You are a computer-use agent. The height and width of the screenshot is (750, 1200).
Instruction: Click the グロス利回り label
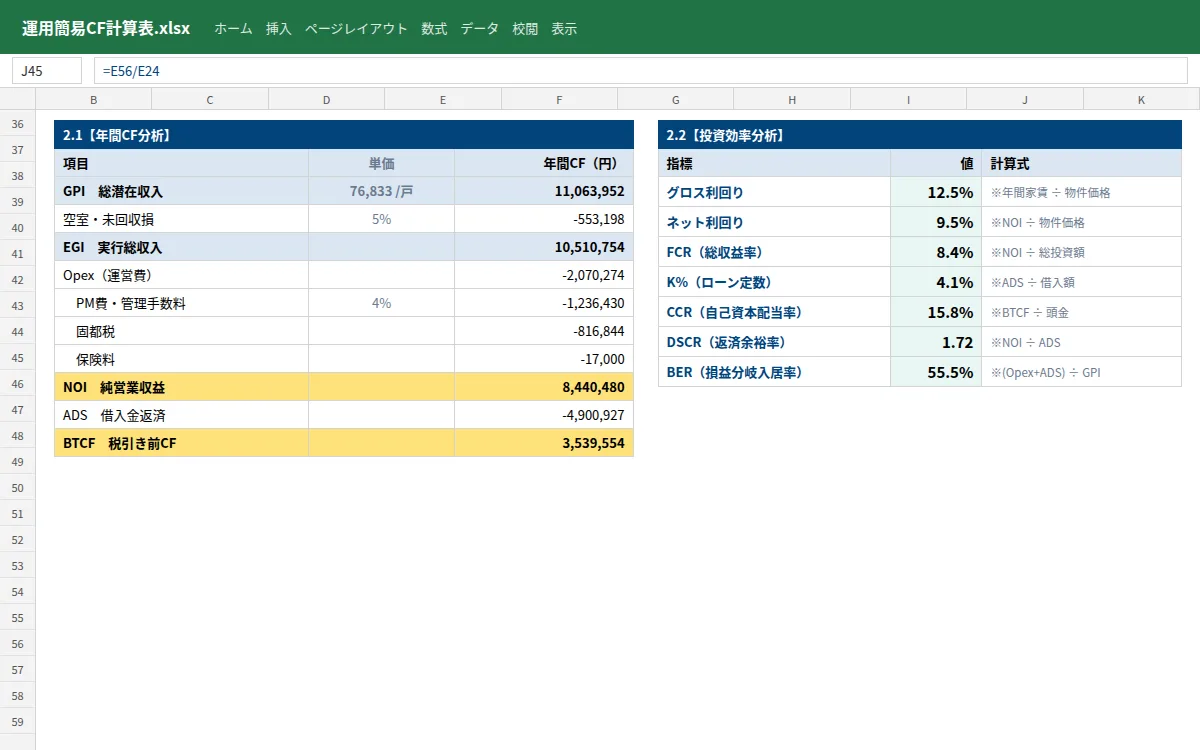(774, 192)
